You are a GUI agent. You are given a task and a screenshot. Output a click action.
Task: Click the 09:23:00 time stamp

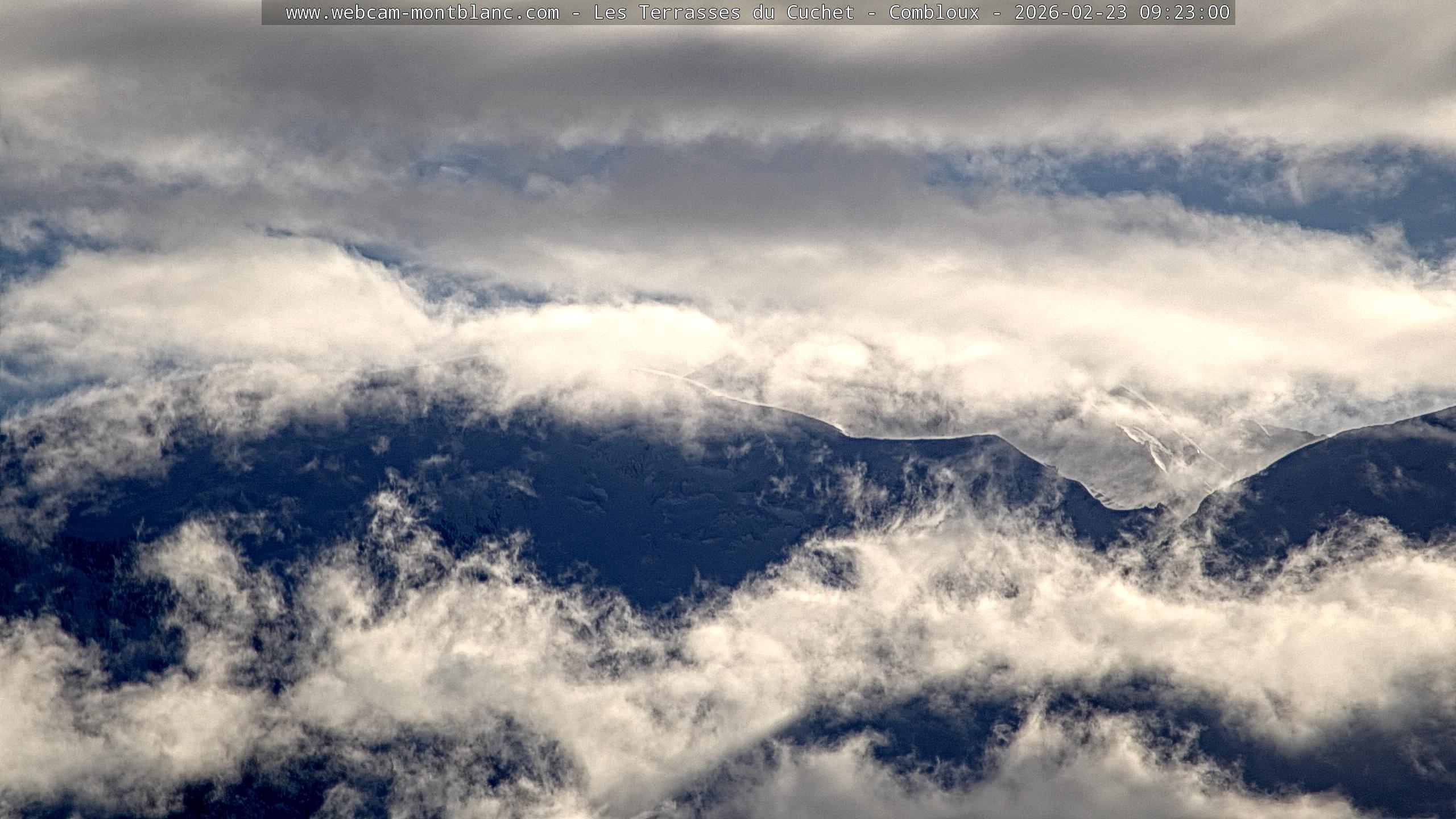coord(1184,13)
